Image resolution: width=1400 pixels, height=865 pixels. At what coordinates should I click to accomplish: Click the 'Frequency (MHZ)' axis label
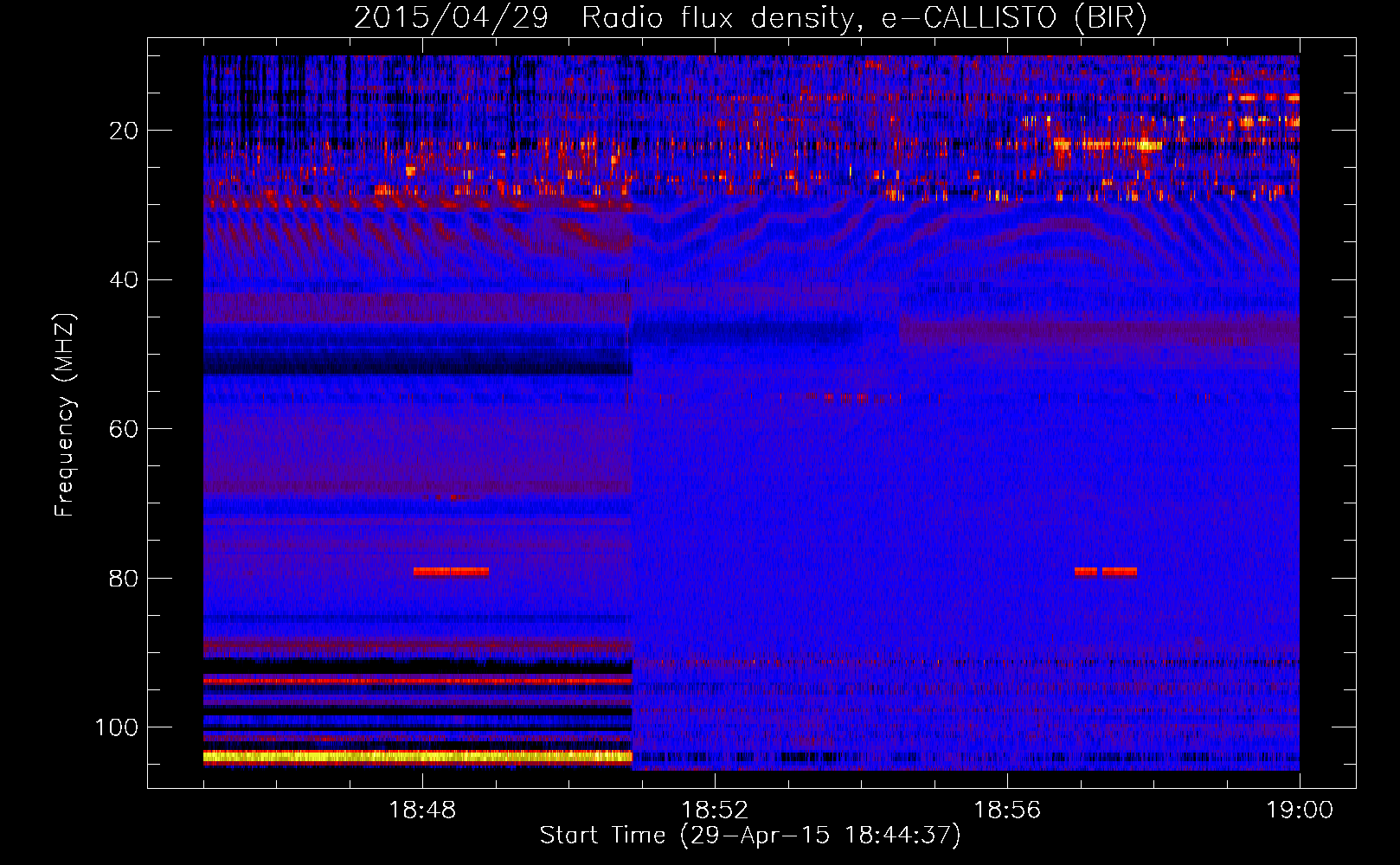click(x=65, y=414)
